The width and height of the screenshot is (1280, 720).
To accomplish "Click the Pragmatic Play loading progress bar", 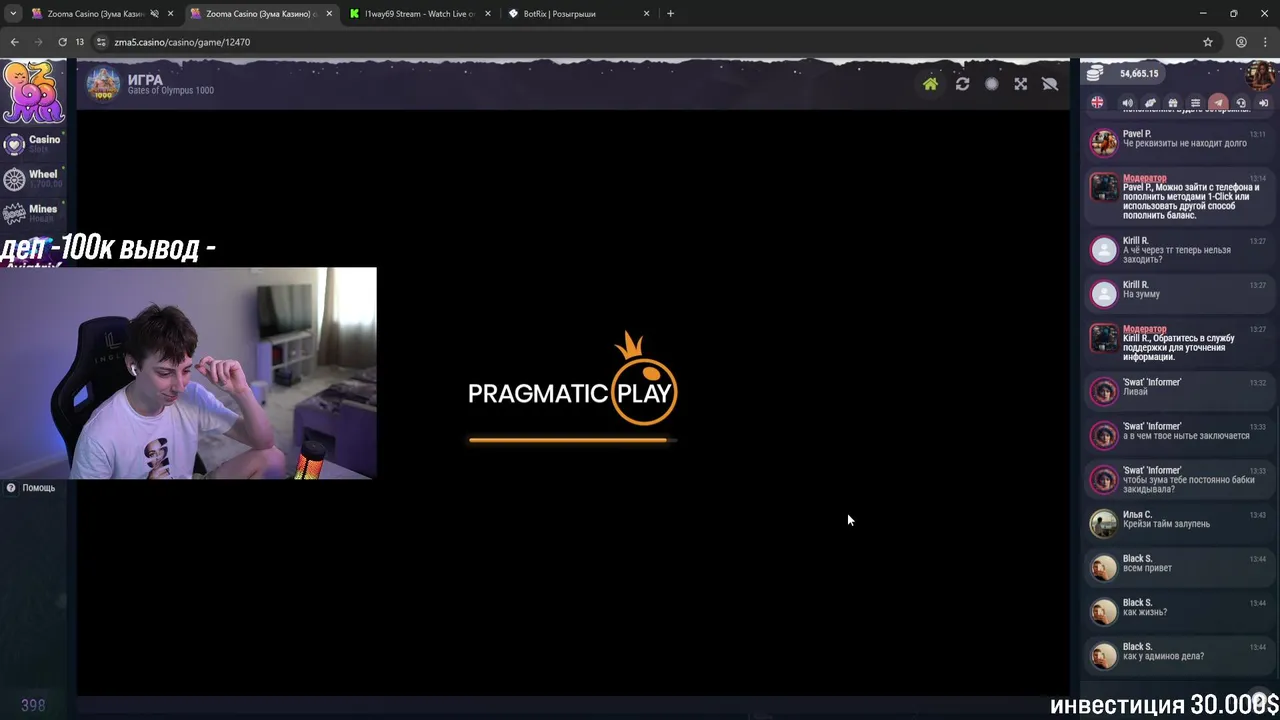I will click(x=573, y=440).
